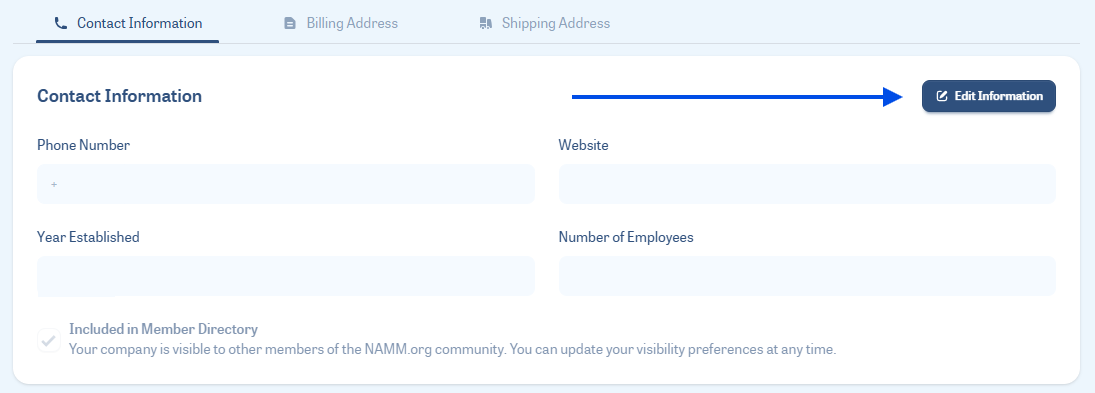
Task: Click the Edit Information button
Action: (x=988, y=96)
